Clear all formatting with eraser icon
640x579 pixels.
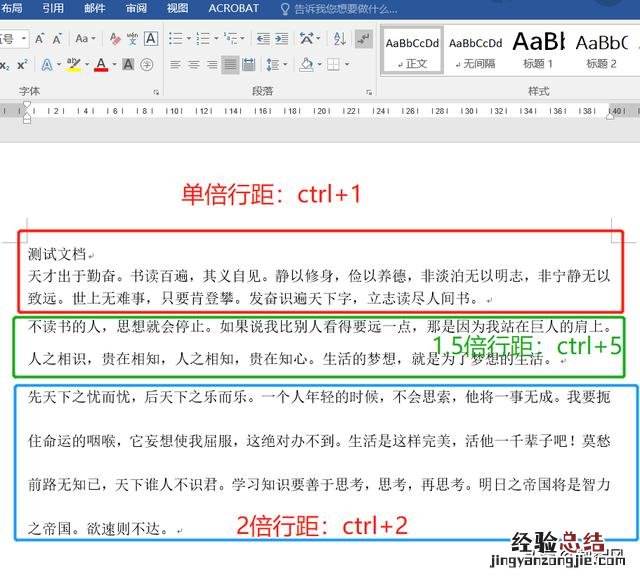115,39
